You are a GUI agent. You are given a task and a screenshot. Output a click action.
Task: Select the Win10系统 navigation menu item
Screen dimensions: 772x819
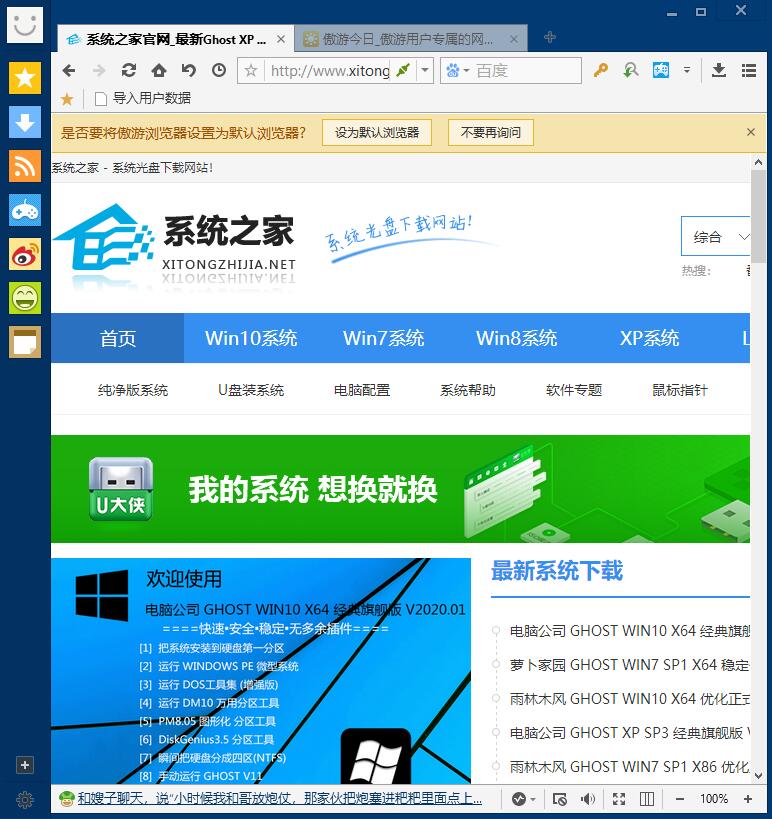[x=251, y=338]
